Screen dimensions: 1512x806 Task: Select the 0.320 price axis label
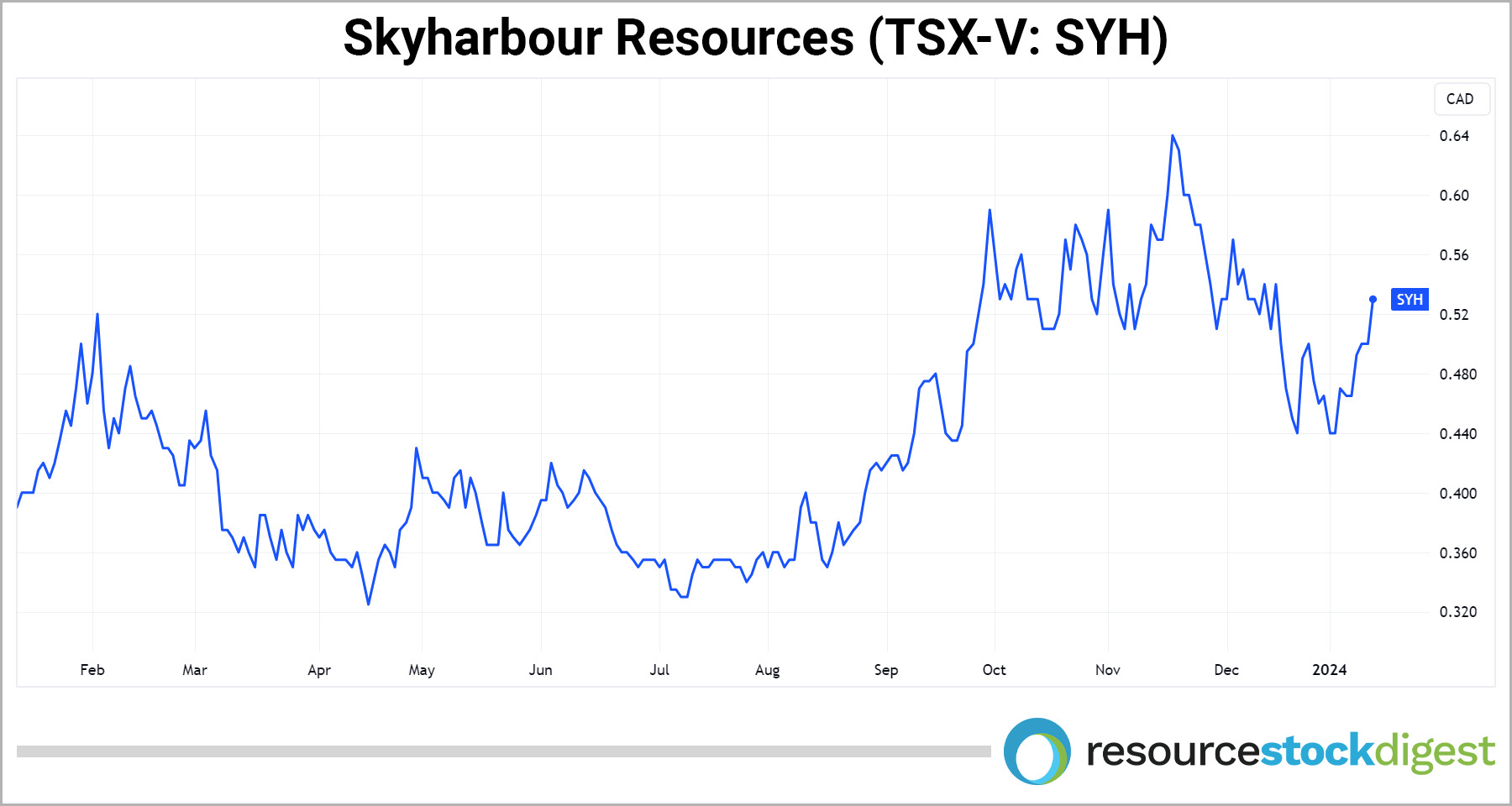pyautogui.click(x=1457, y=612)
